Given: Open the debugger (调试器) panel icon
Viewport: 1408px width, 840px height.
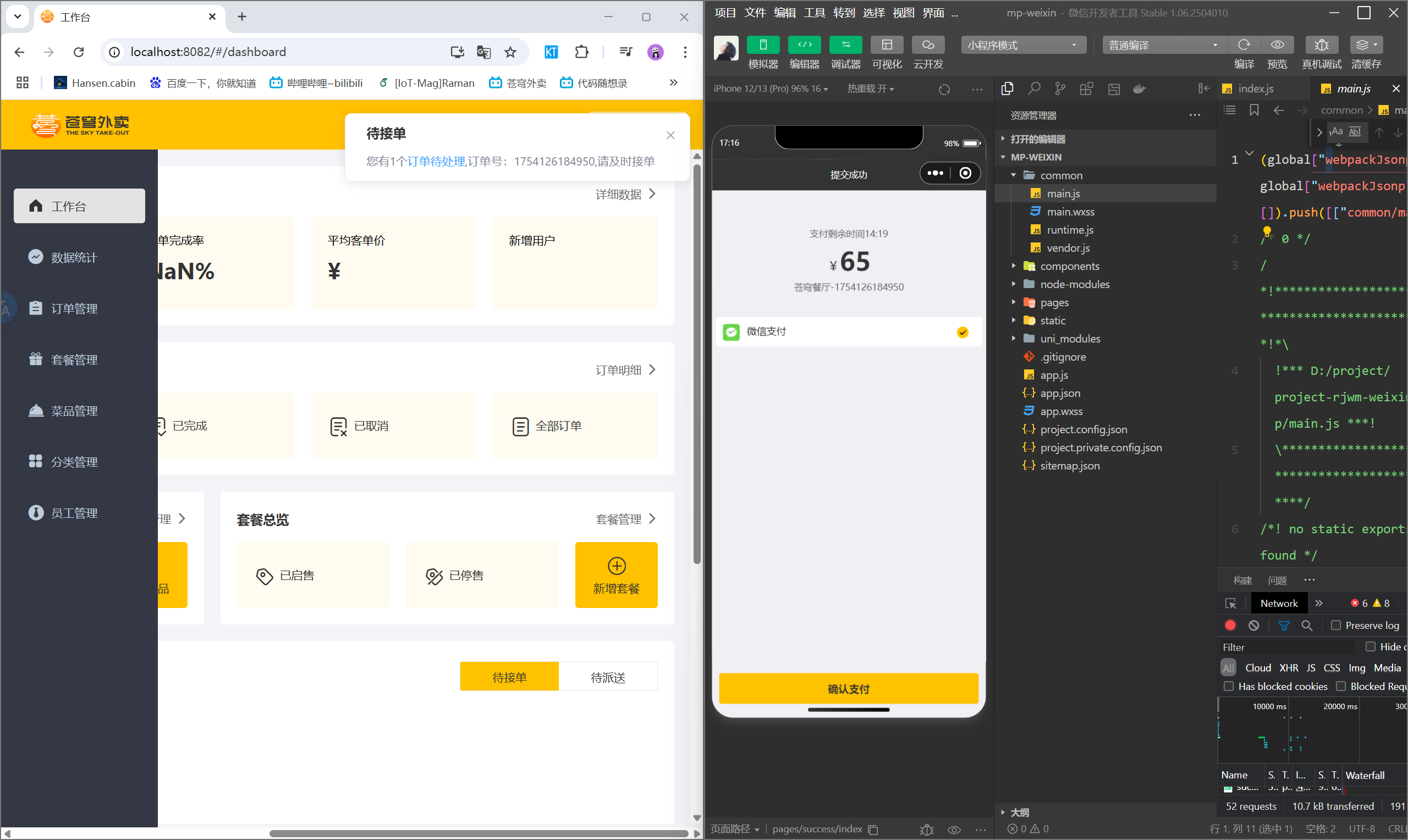Looking at the screenshot, I should (x=845, y=45).
